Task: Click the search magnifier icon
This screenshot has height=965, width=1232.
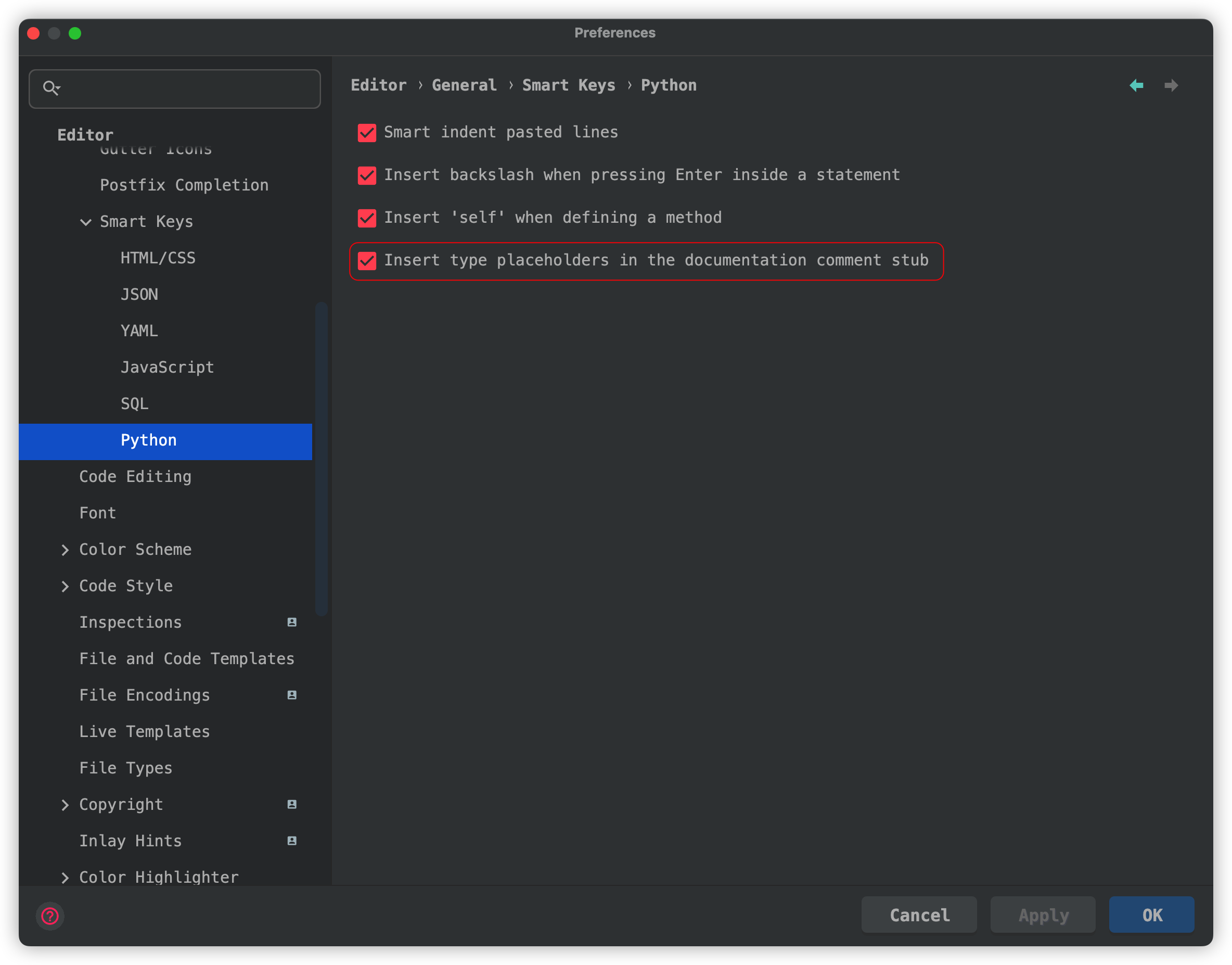Action: click(51, 87)
